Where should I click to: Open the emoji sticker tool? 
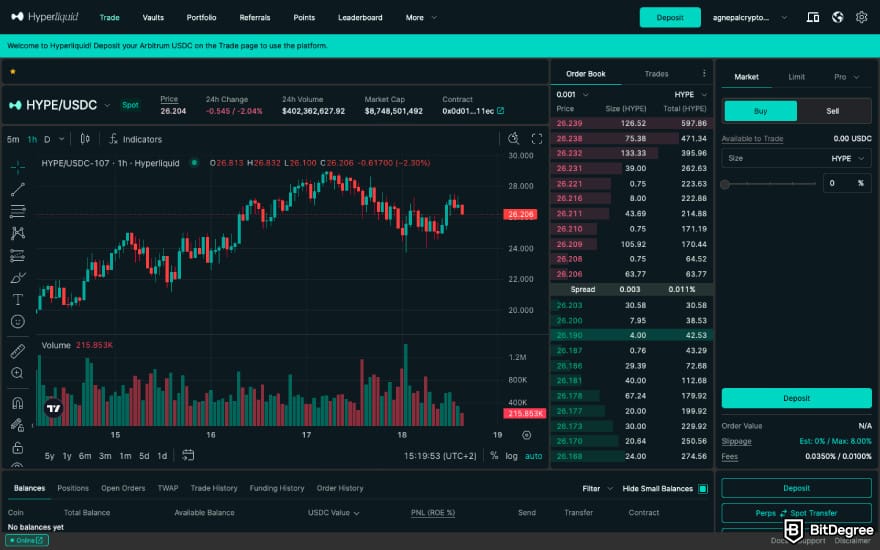[x=18, y=321]
